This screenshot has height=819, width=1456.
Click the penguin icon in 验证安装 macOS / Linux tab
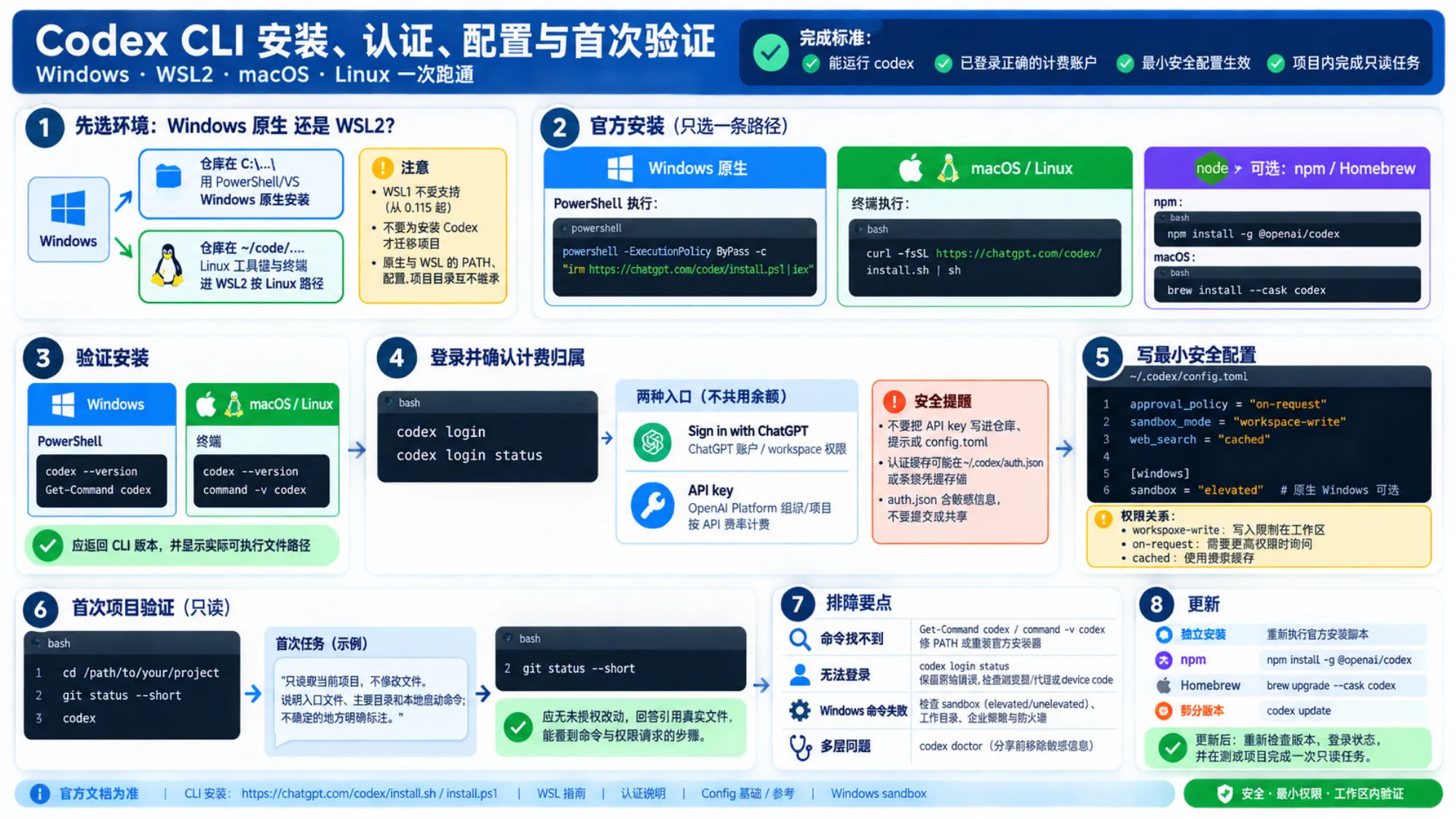click(234, 404)
